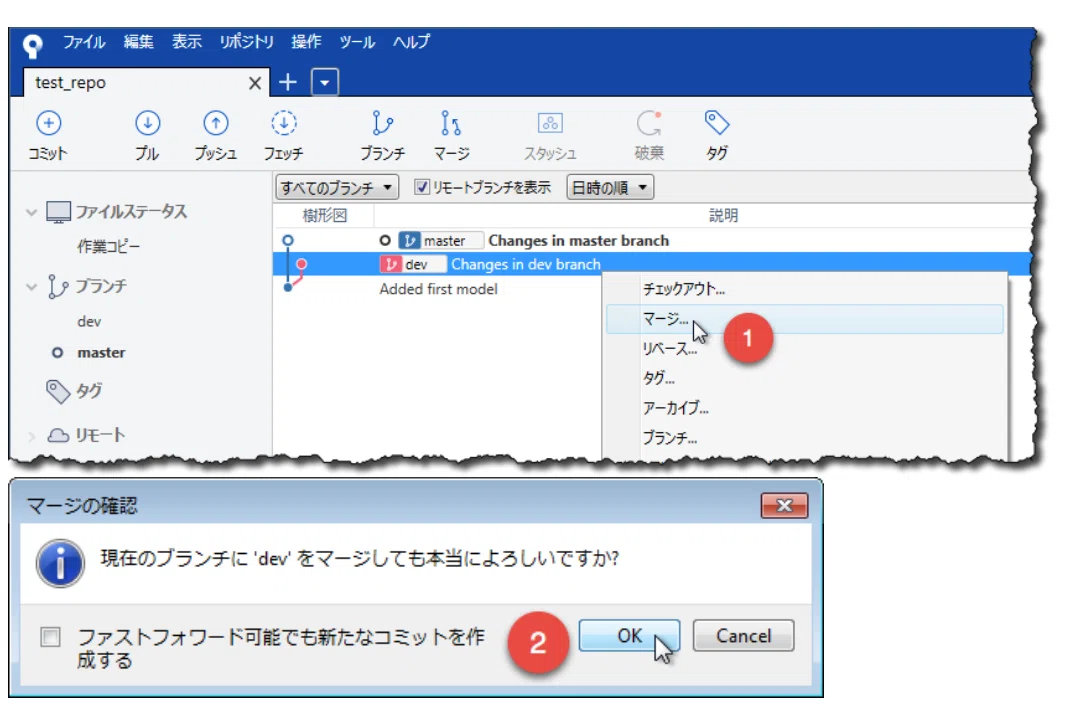Click the master commit graph node

288,240
